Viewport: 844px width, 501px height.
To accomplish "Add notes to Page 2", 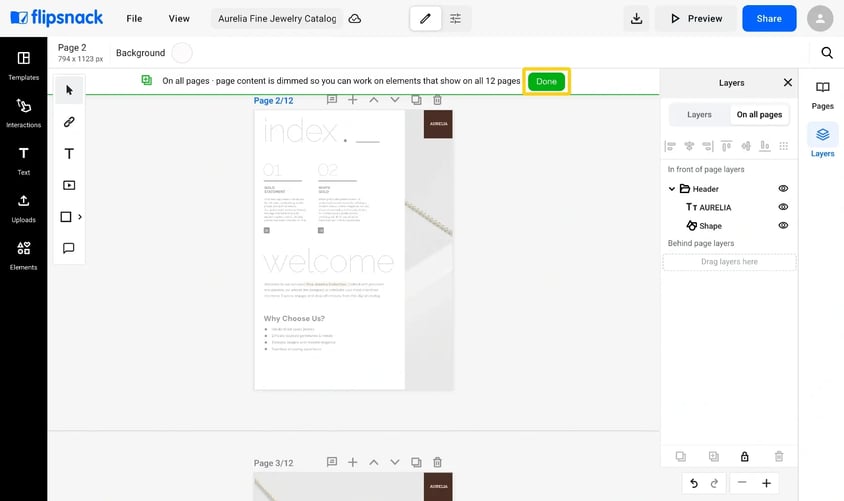I will click(332, 100).
